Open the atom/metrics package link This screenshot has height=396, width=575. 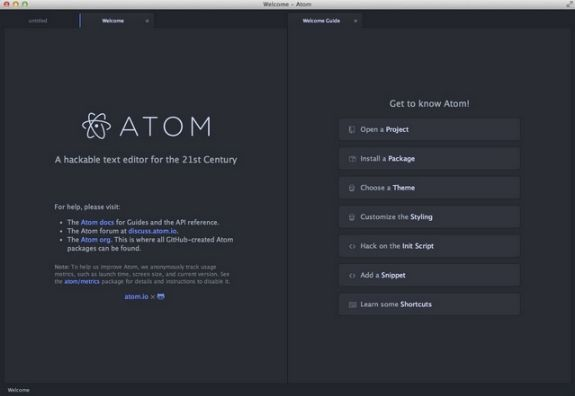click(82, 282)
